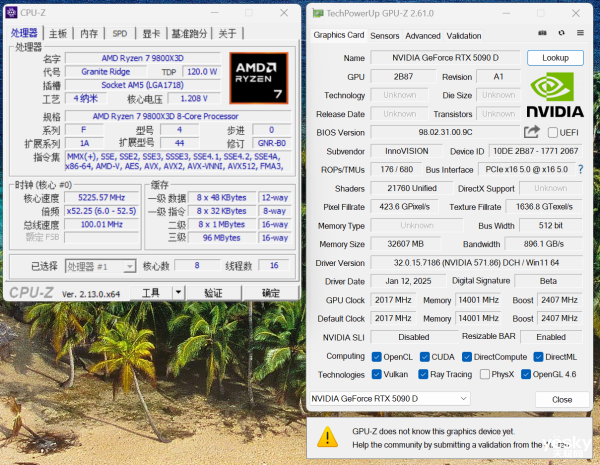600x465 pixels.
Task: Open the 处理器 #1 selection dropdown
Action: (101, 266)
